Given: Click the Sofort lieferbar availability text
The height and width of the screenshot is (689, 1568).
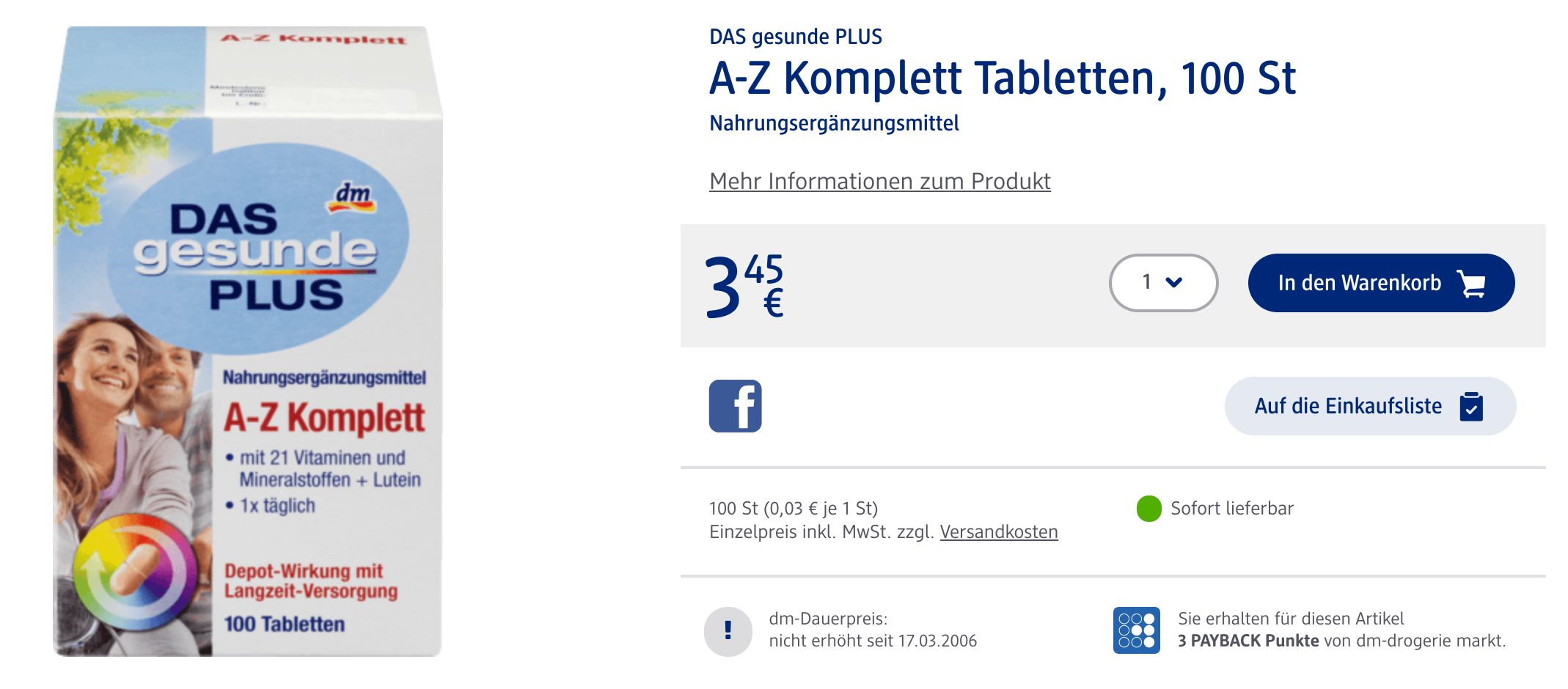Looking at the screenshot, I should (1231, 509).
